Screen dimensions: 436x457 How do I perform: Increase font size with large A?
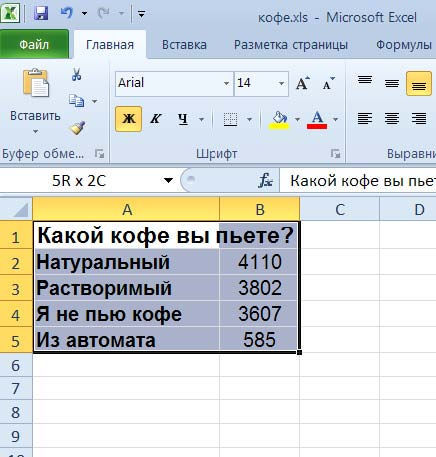(303, 83)
